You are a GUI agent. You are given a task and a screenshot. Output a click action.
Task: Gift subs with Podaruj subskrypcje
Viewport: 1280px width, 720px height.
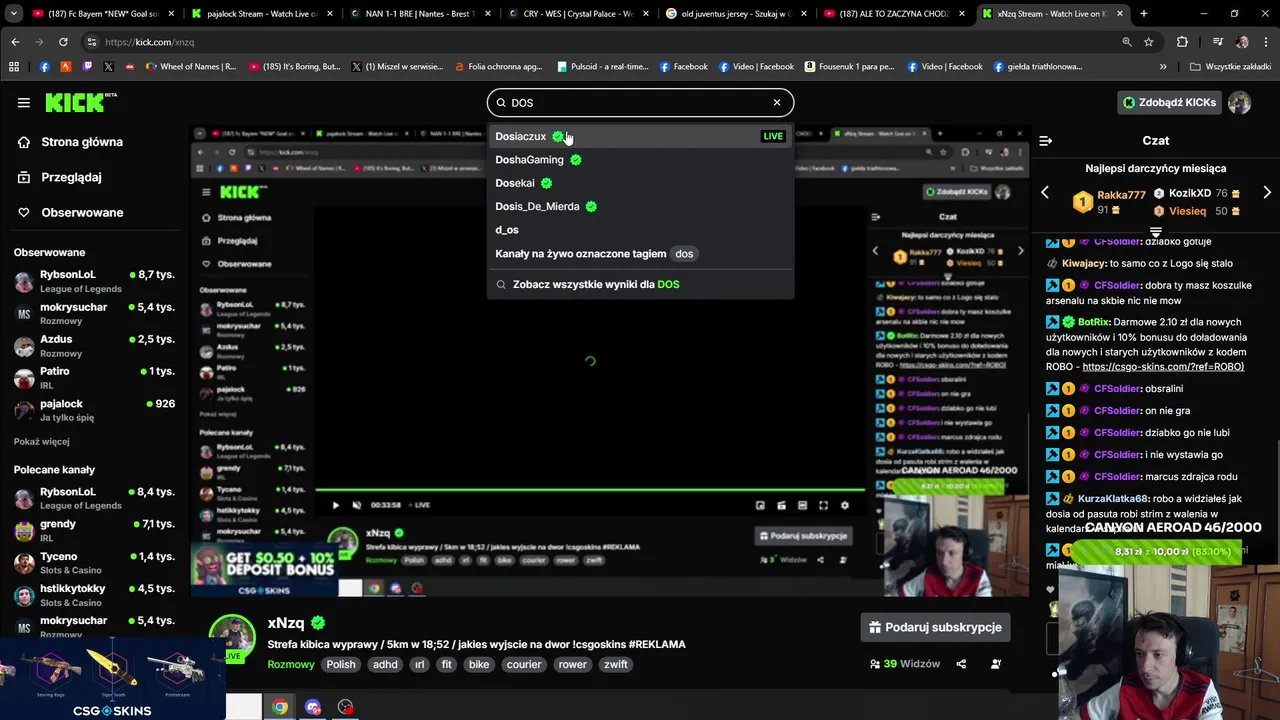click(935, 627)
